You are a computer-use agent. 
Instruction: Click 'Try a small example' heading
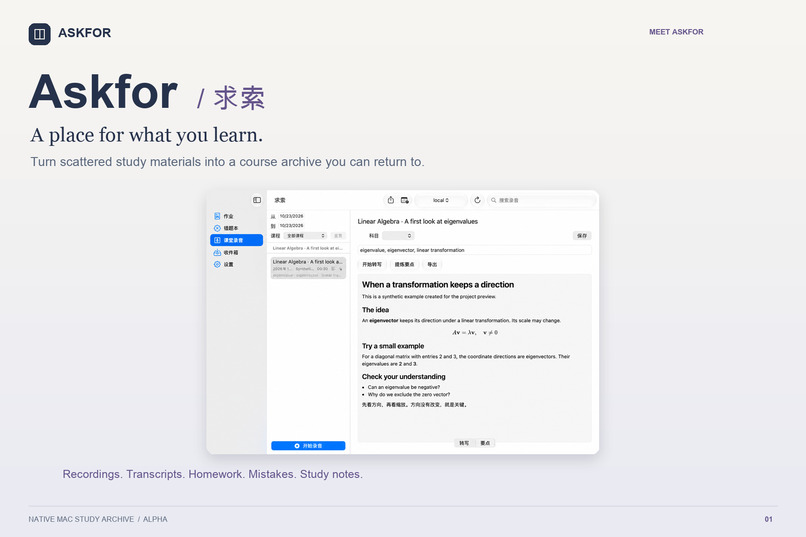click(x=393, y=346)
